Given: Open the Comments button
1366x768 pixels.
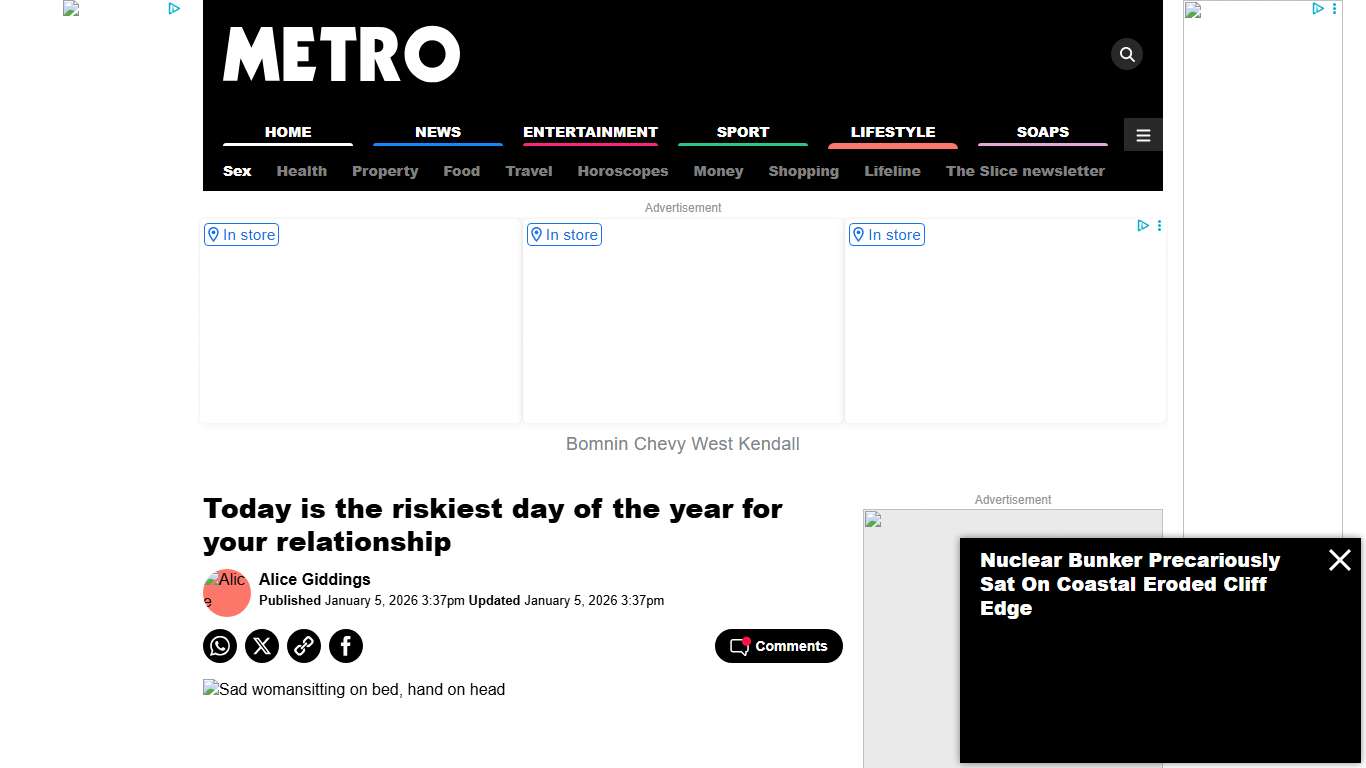Looking at the screenshot, I should coord(778,646).
